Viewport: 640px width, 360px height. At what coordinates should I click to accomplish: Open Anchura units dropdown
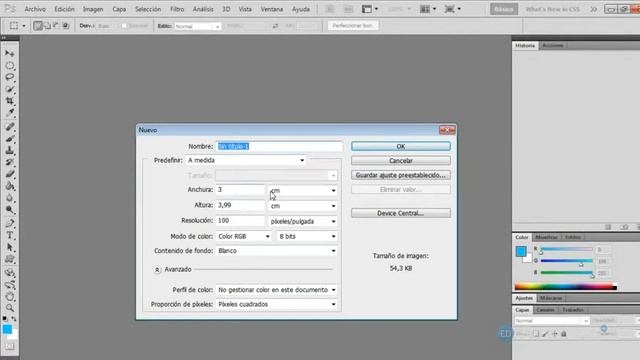[x=303, y=190]
